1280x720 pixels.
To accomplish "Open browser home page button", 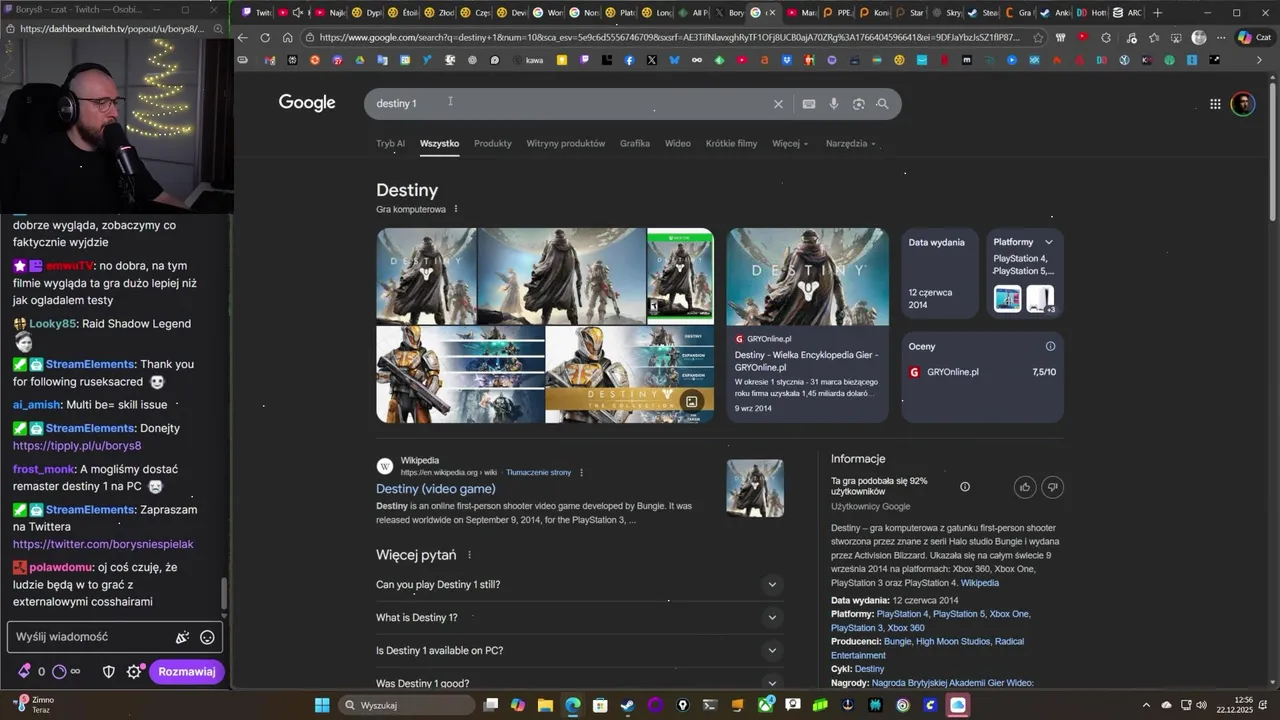I will tap(287, 38).
